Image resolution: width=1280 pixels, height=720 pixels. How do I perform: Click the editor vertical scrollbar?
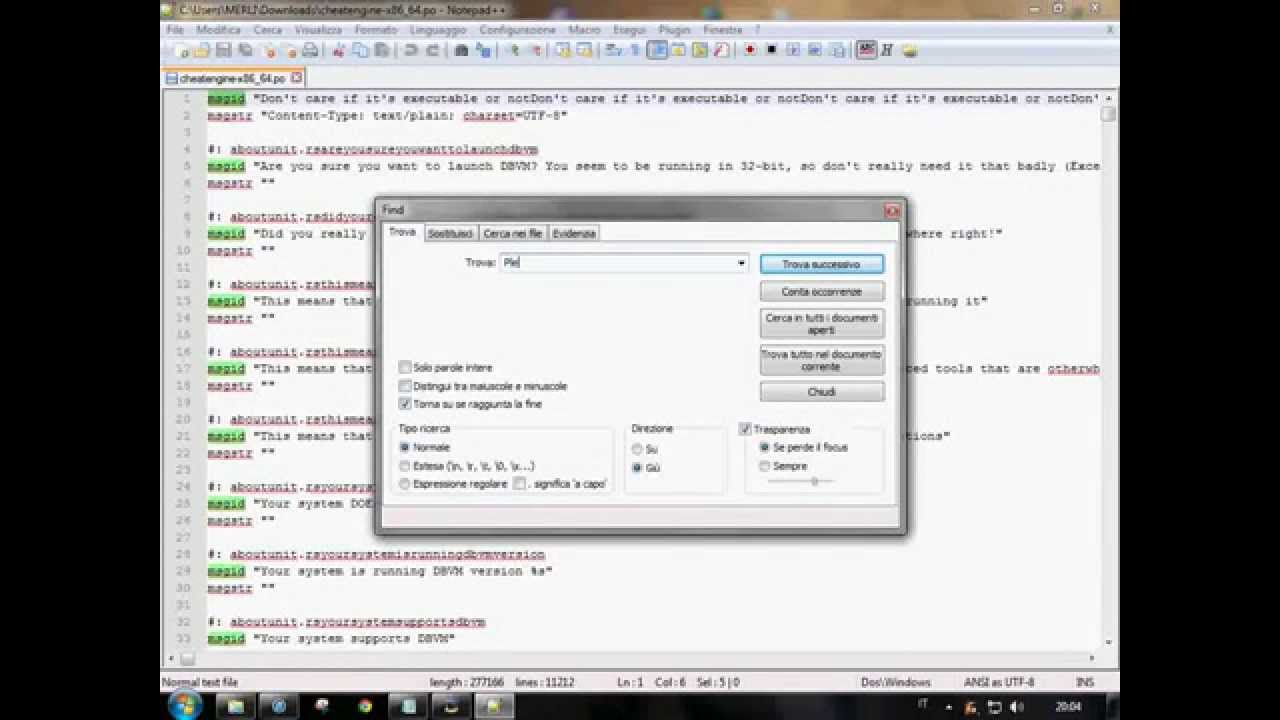[x=1108, y=370]
